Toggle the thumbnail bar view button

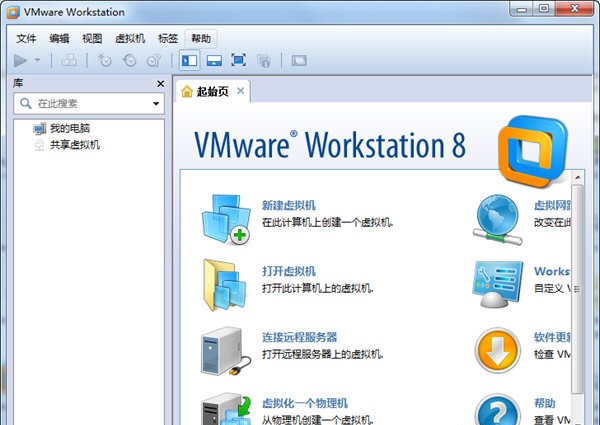point(214,60)
